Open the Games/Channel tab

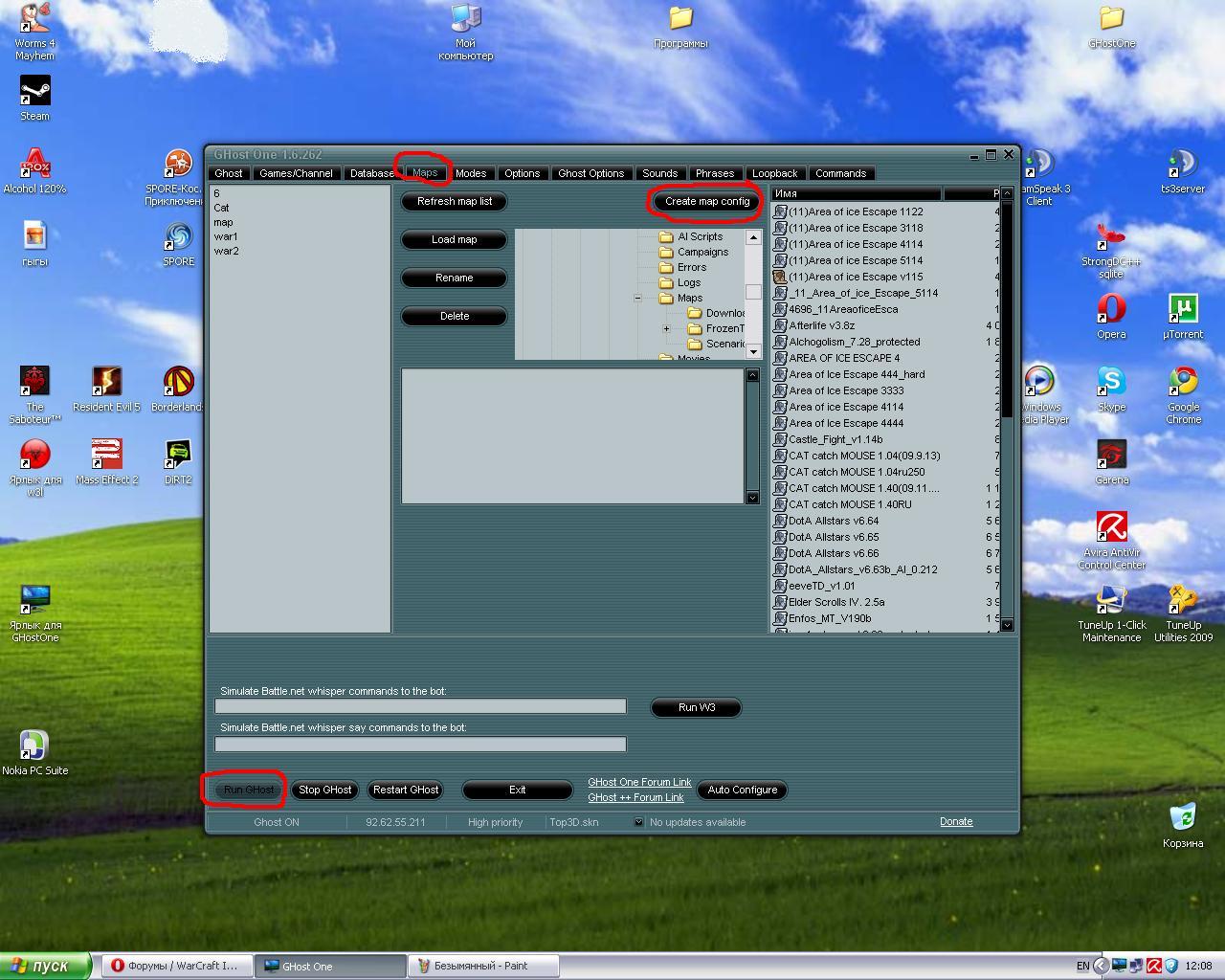296,173
